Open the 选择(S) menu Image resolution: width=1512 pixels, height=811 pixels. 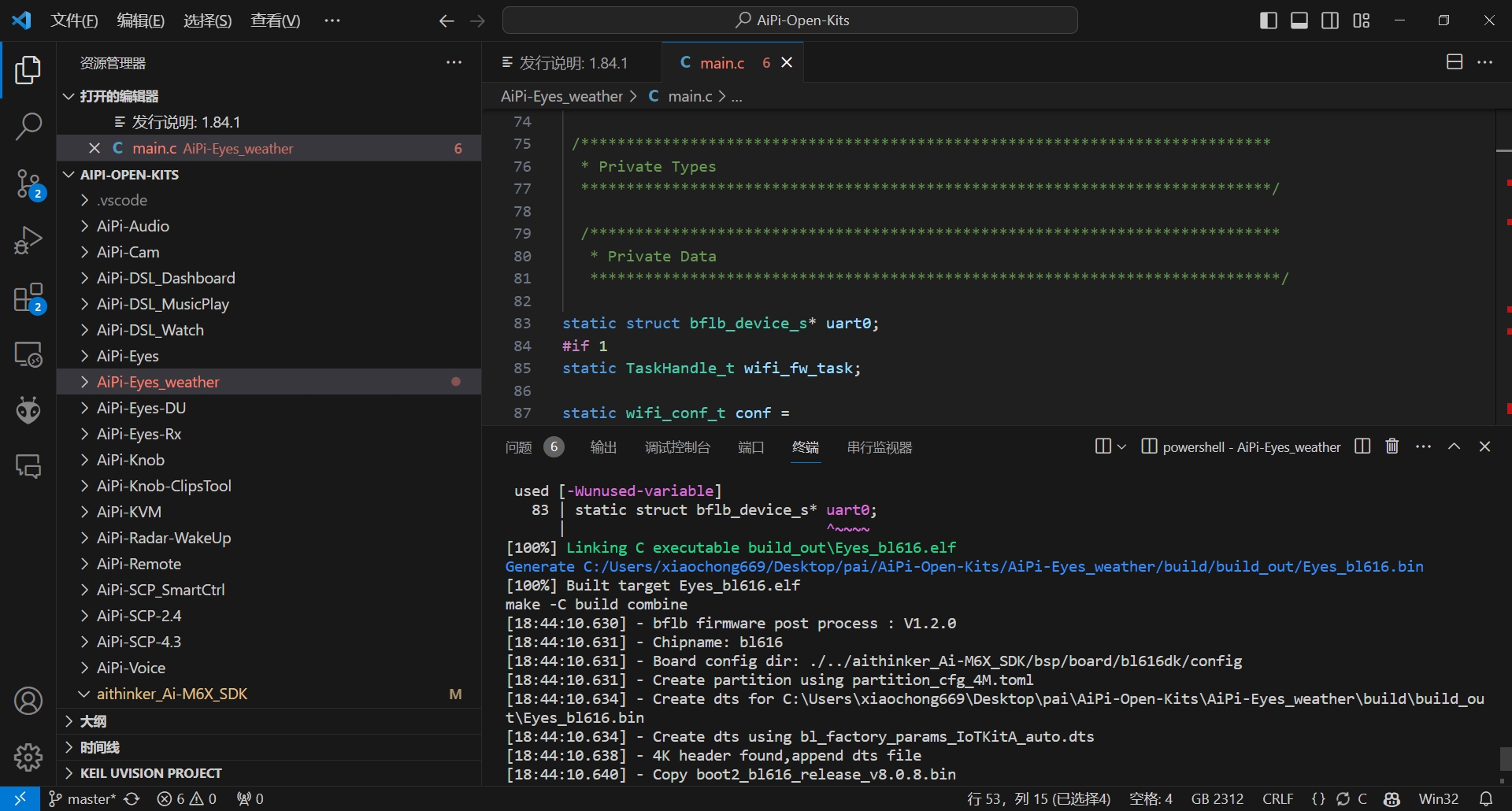pos(208,21)
